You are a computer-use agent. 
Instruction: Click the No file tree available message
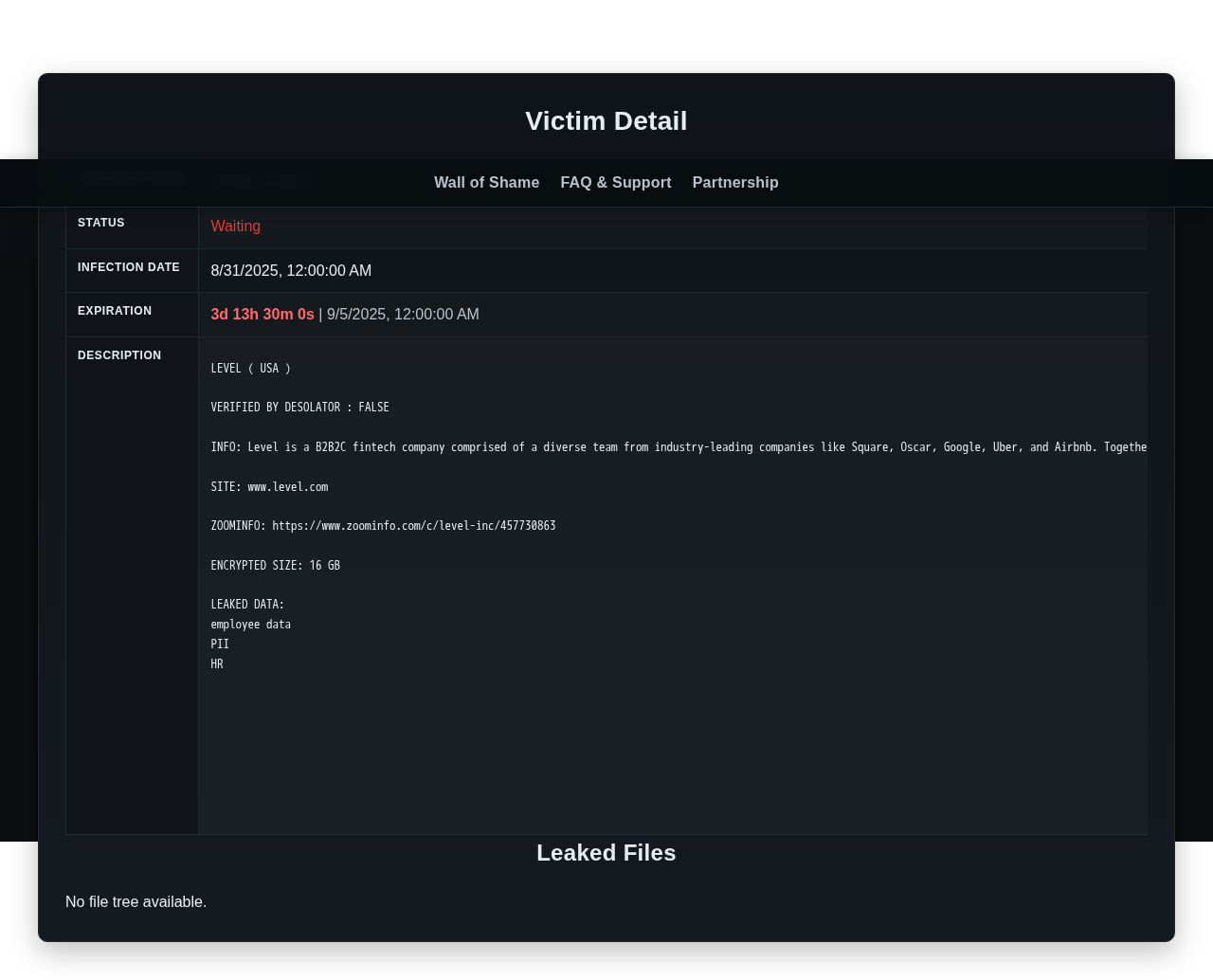[x=136, y=902]
